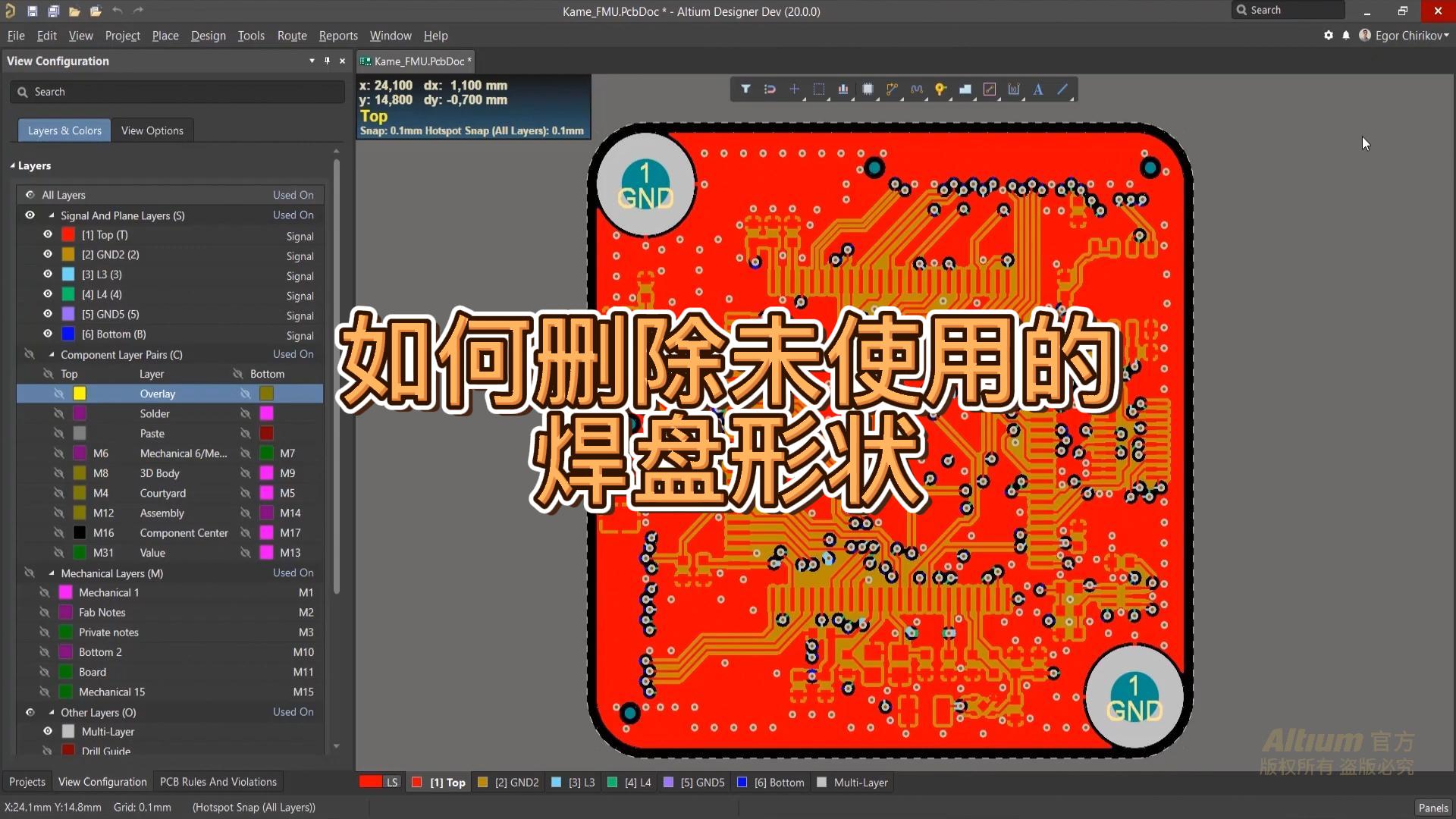Click the selection filter funnel icon
This screenshot has width=1456, height=819.
(x=745, y=89)
